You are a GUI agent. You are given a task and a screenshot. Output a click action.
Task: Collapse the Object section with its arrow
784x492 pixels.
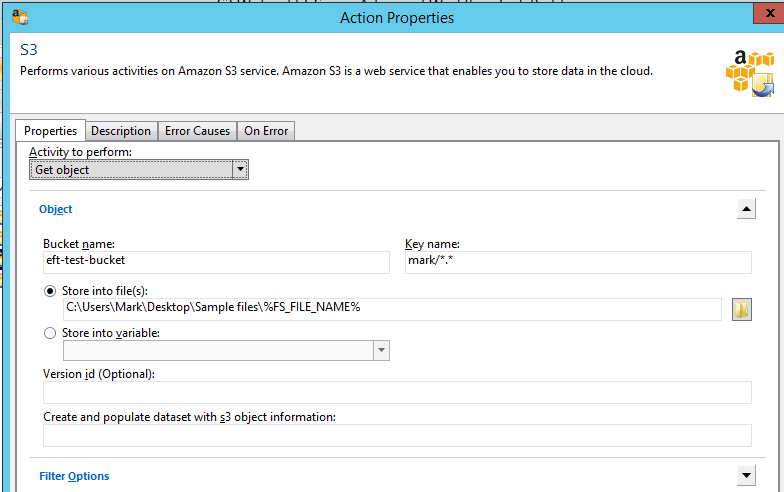click(x=745, y=209)
